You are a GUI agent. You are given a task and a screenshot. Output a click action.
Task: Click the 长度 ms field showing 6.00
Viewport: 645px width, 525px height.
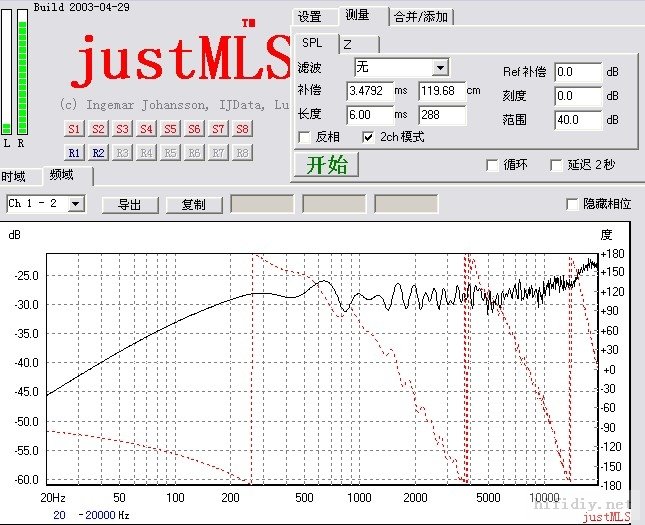coord(370,115)
